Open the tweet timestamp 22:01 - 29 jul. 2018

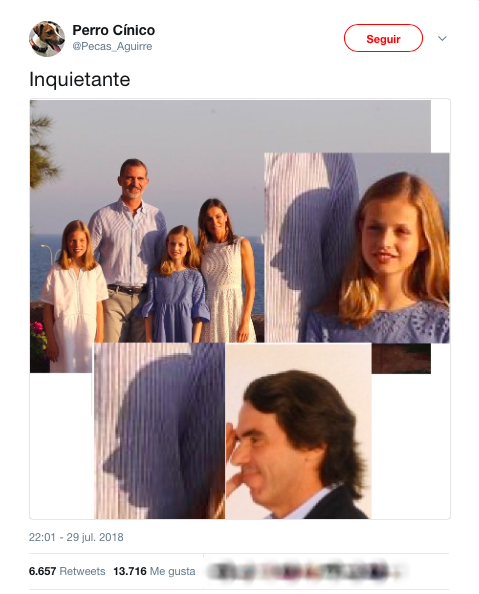click(76, 537)
